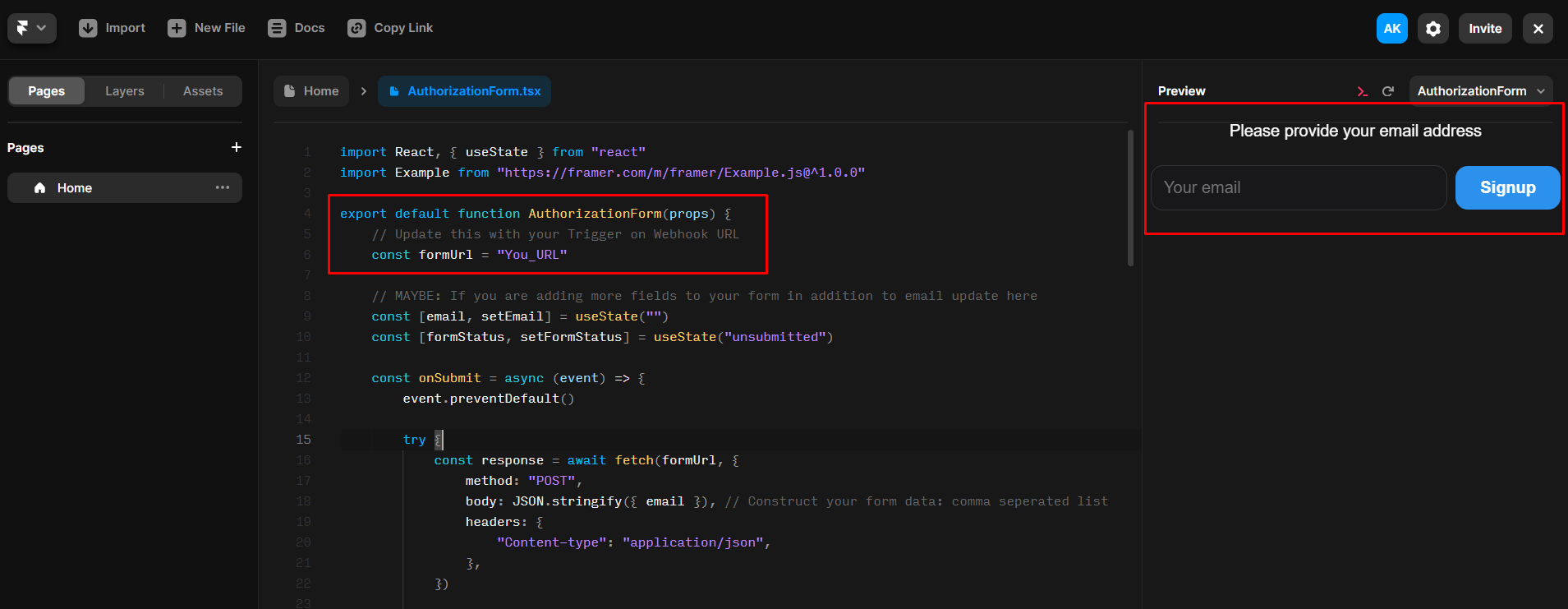The image size is (1568, 609).
Task: Refresh the preview panel
Action: pyautogui.click(x=1388, y=91)
